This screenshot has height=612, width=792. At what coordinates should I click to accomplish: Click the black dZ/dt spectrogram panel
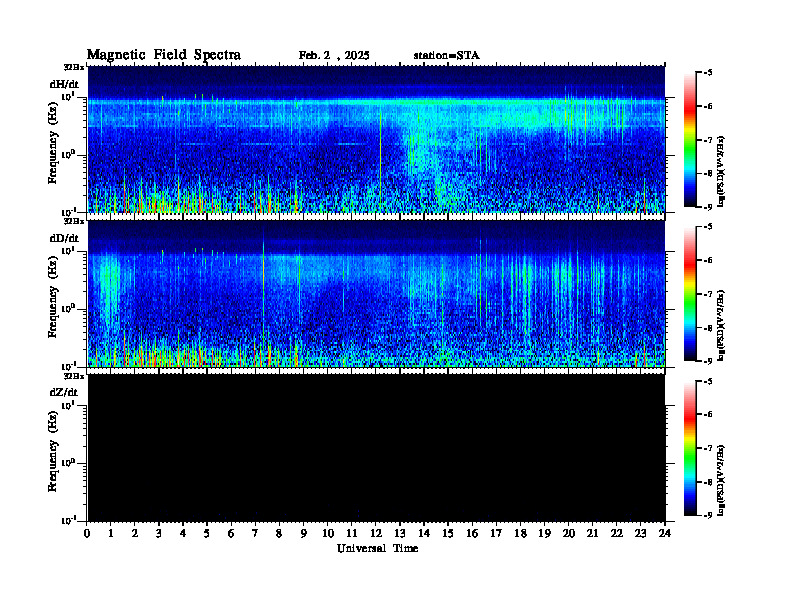[x=376, y=448]
